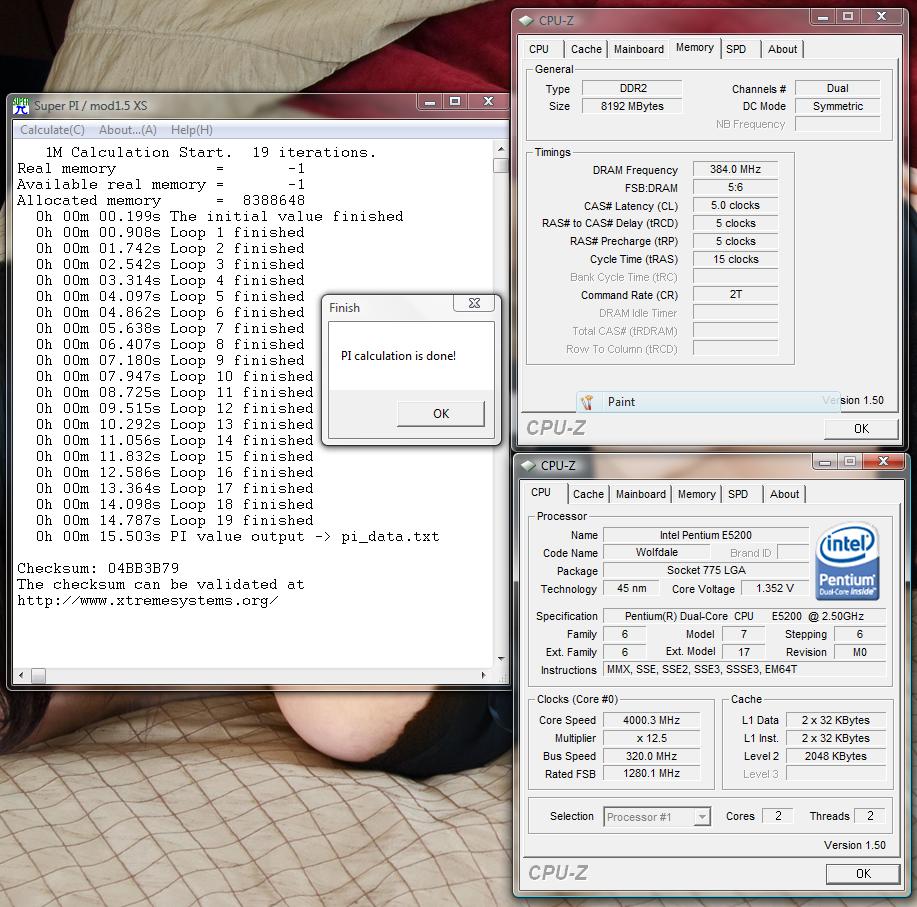Click the Core Speed 4000.3 MHz value

click(x=651, y=720)
